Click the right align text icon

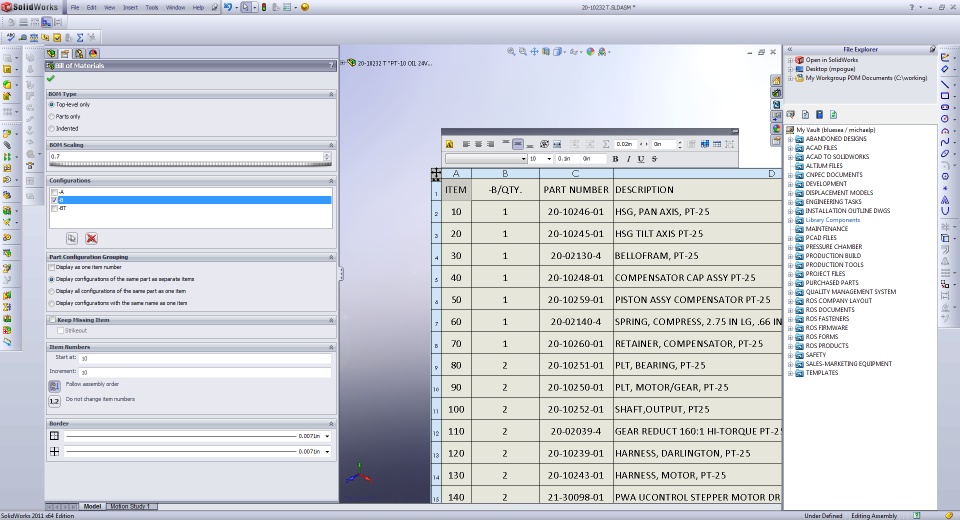coord(490,145)
